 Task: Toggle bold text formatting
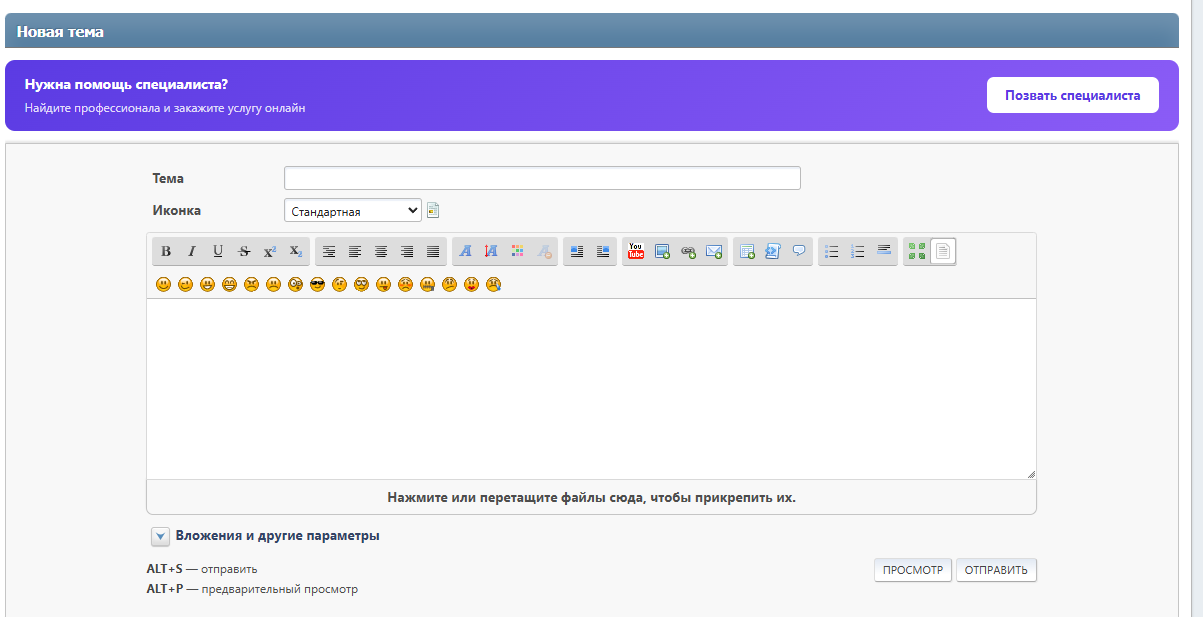click(166, 252)
